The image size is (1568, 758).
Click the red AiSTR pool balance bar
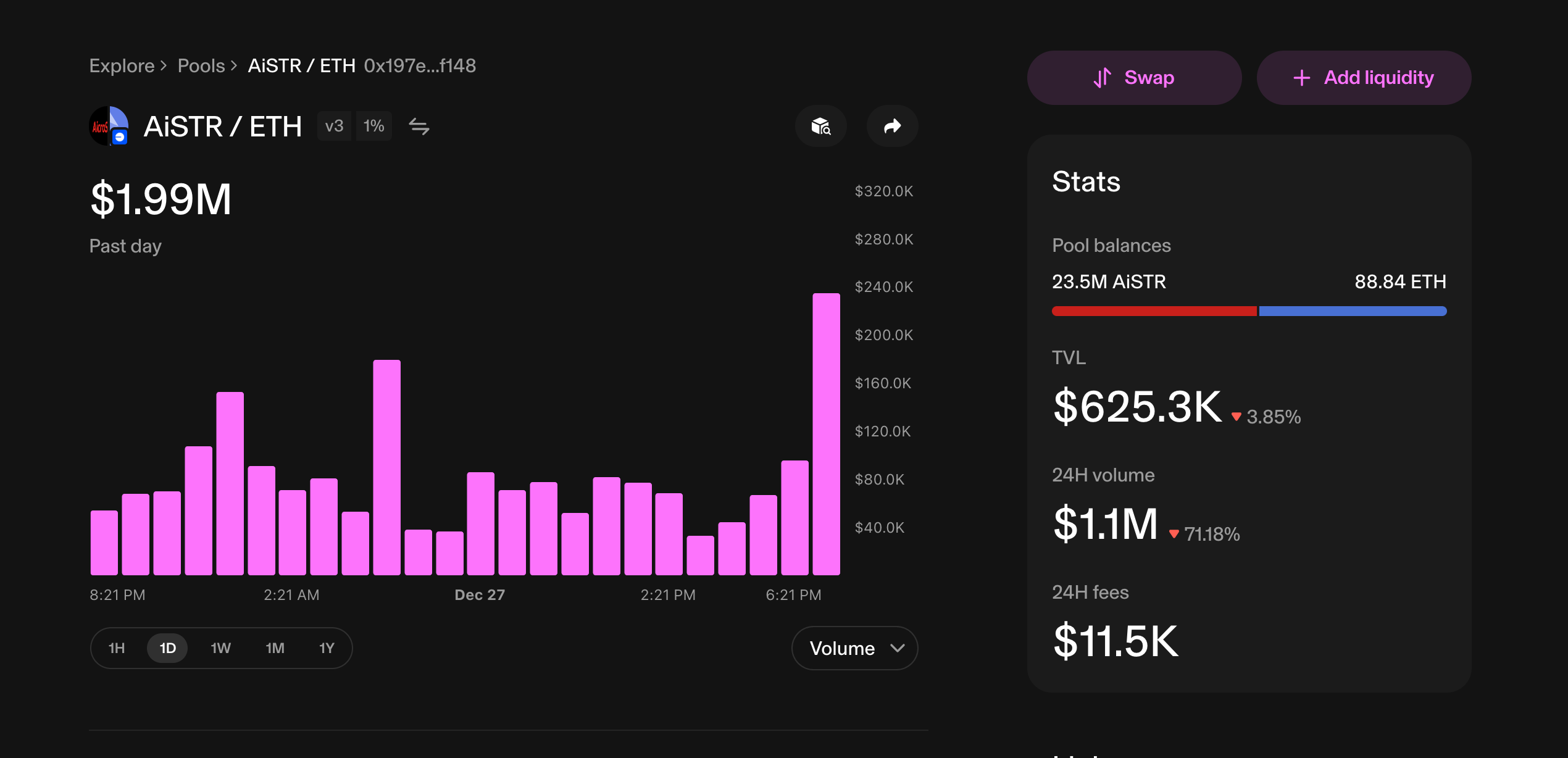click(x=1153, y=311)
